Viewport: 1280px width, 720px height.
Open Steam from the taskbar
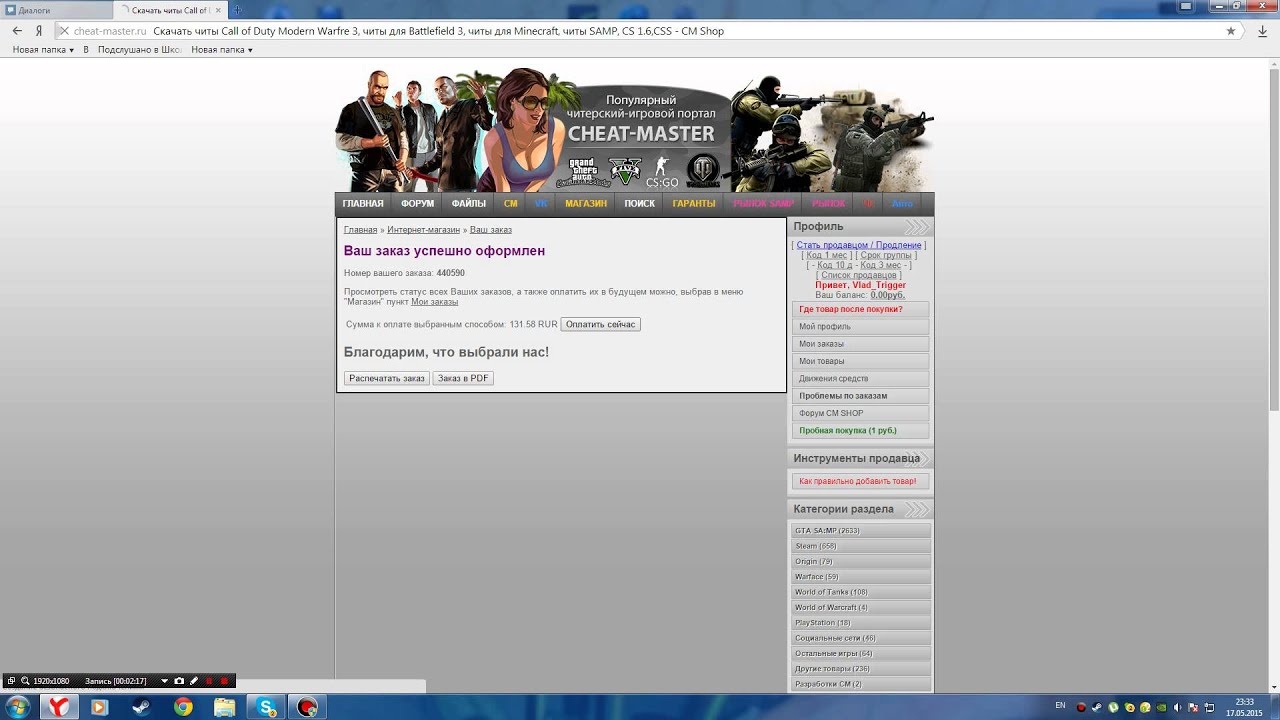coord(141,707)
